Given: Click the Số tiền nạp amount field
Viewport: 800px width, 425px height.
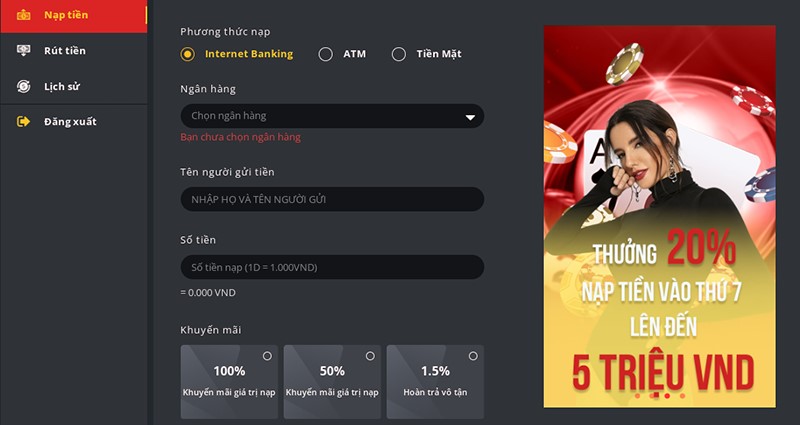Looking at the screenshot, I should pyautogui.click(x=332, y=267).
